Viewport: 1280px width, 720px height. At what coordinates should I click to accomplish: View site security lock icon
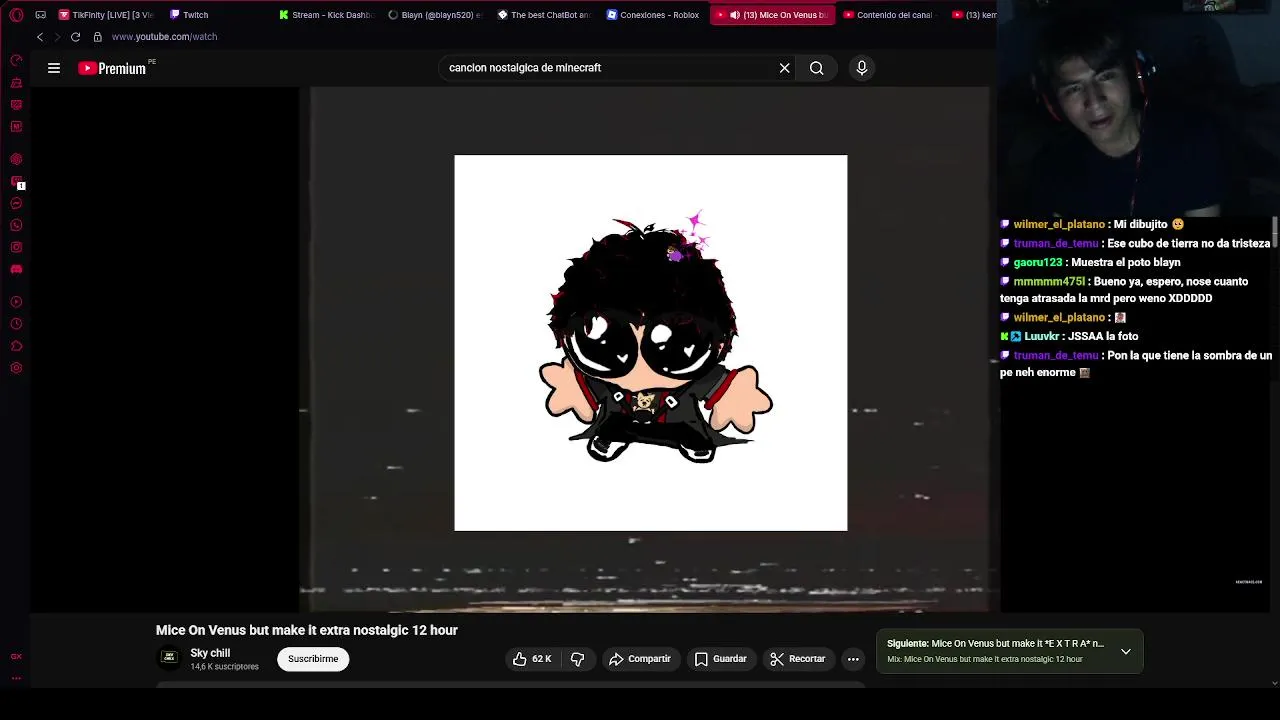click(x=97, y=37)
